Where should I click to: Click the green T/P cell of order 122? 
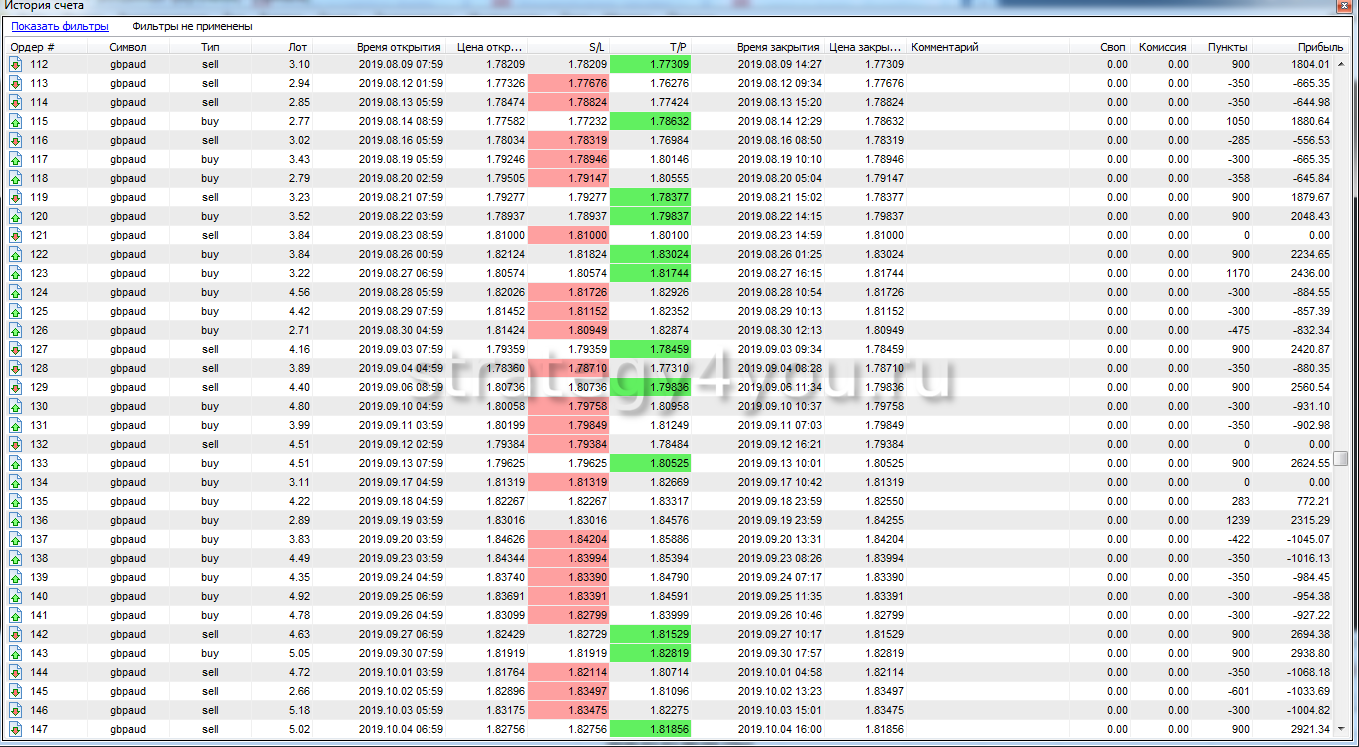click(650, 254)
